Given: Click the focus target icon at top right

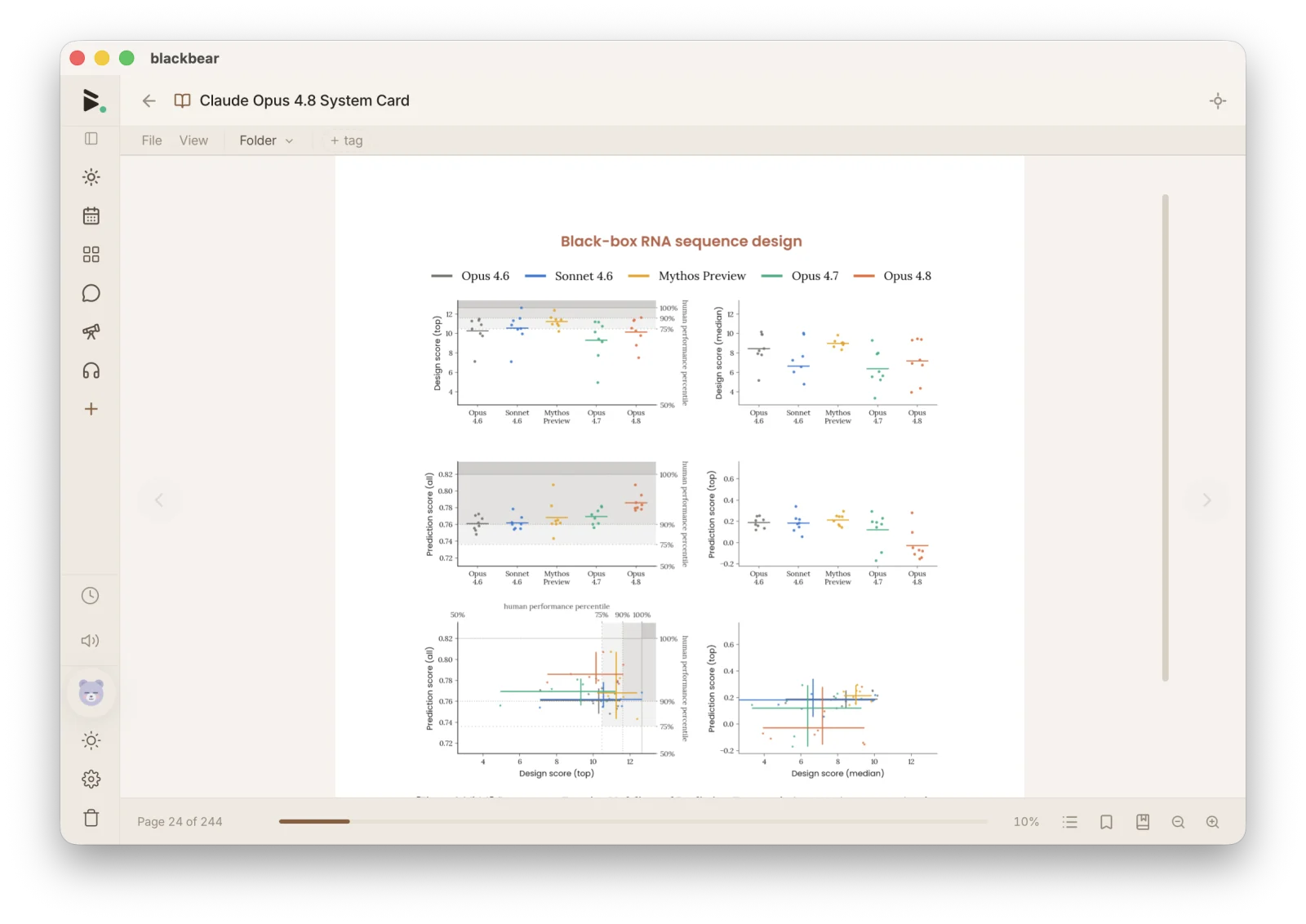Looking at the screenshot, I should click(1218, 101).
